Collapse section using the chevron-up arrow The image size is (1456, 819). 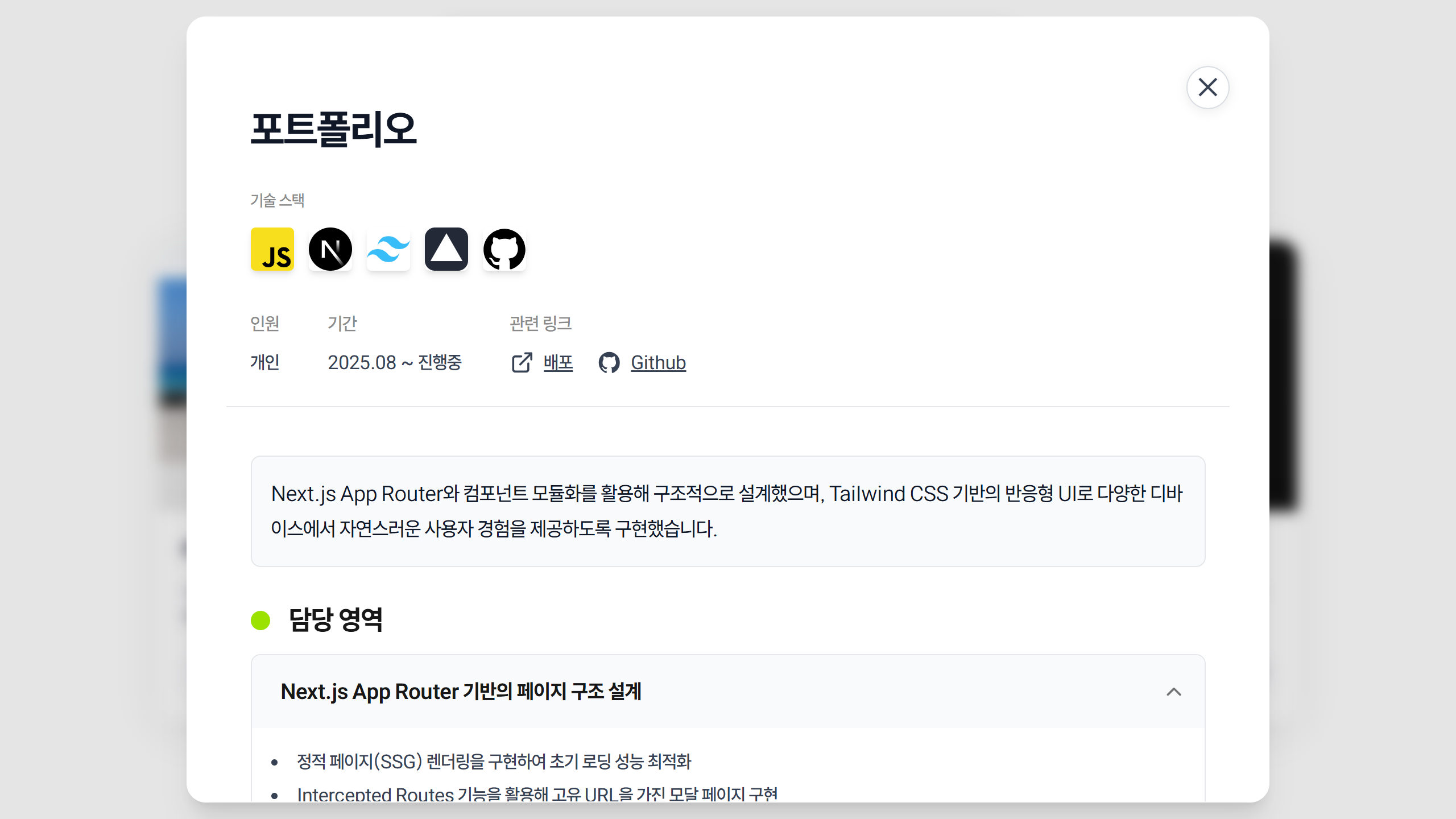[x=1174, y=692]
